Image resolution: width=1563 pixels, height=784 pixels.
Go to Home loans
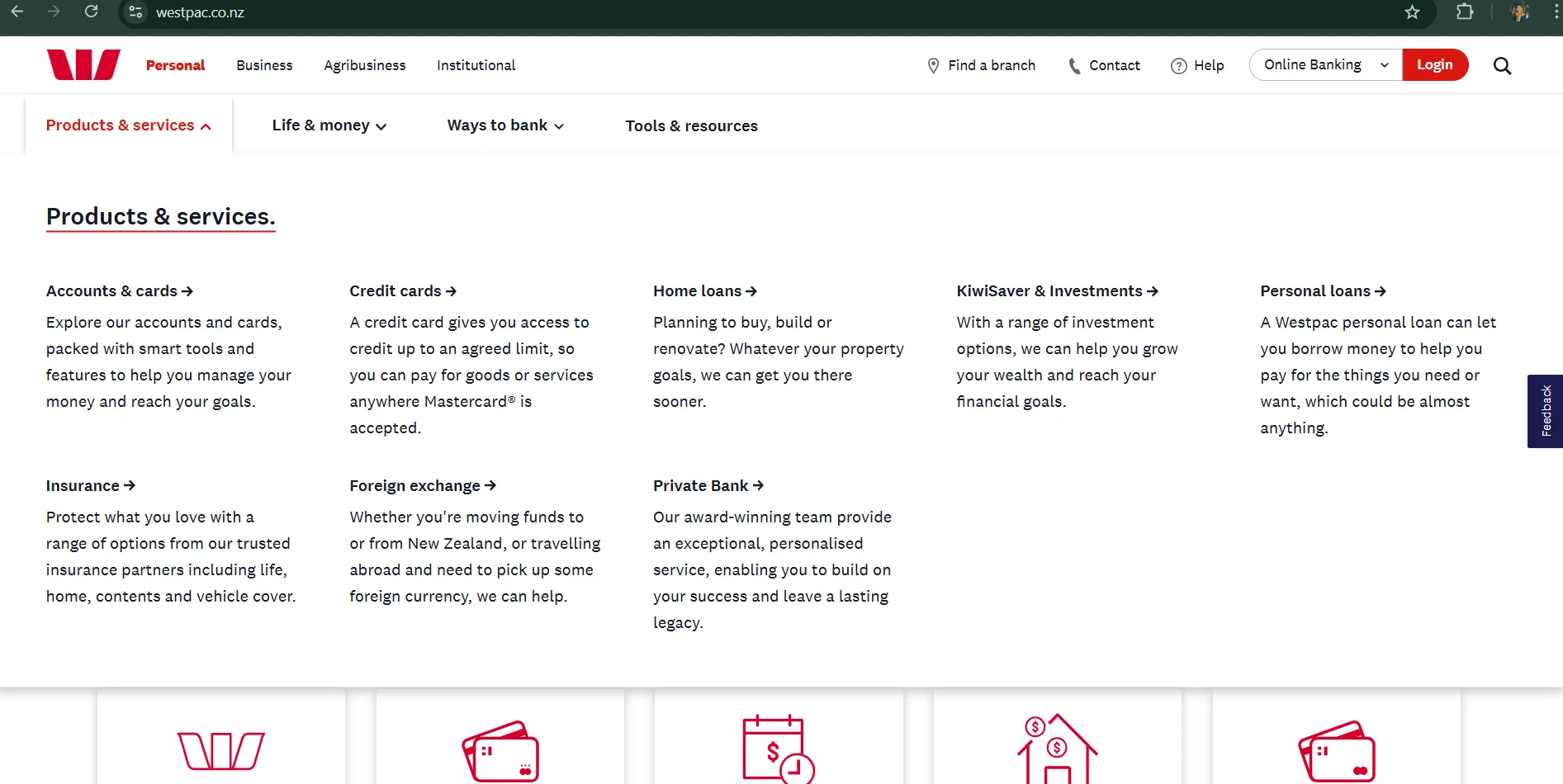pos(705,291)
